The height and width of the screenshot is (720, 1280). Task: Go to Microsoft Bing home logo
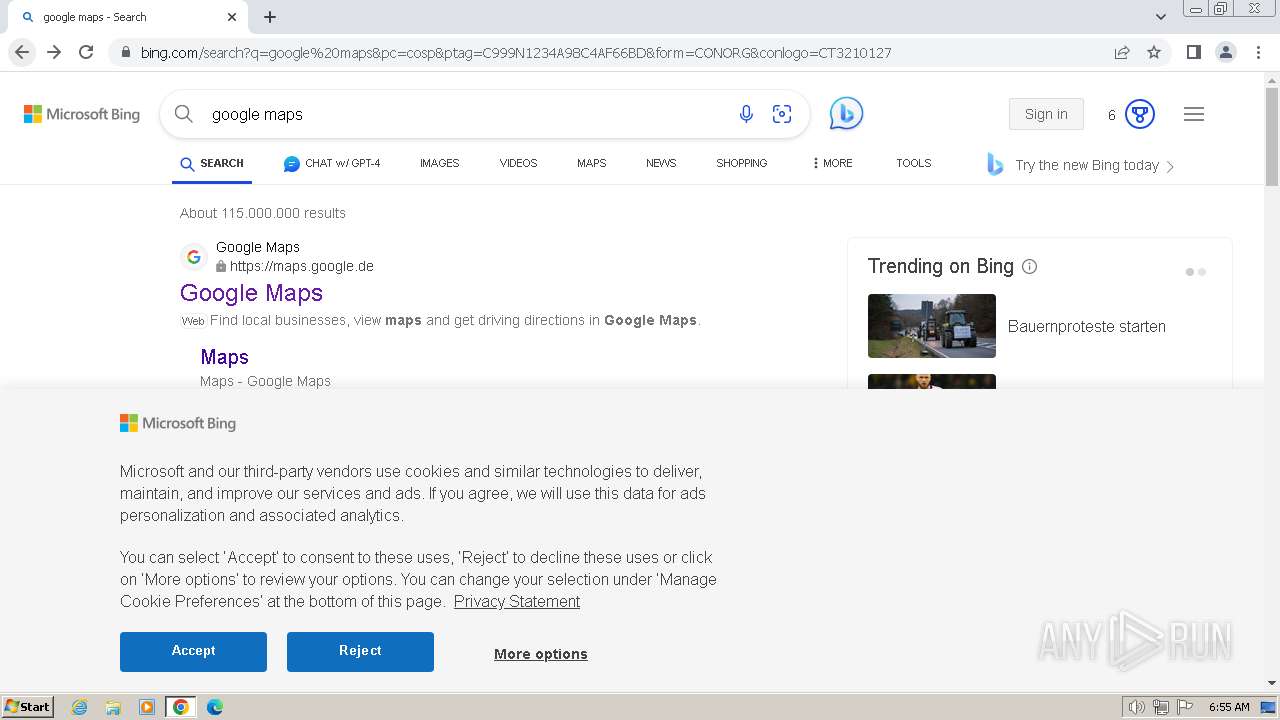tap(82, 114)
